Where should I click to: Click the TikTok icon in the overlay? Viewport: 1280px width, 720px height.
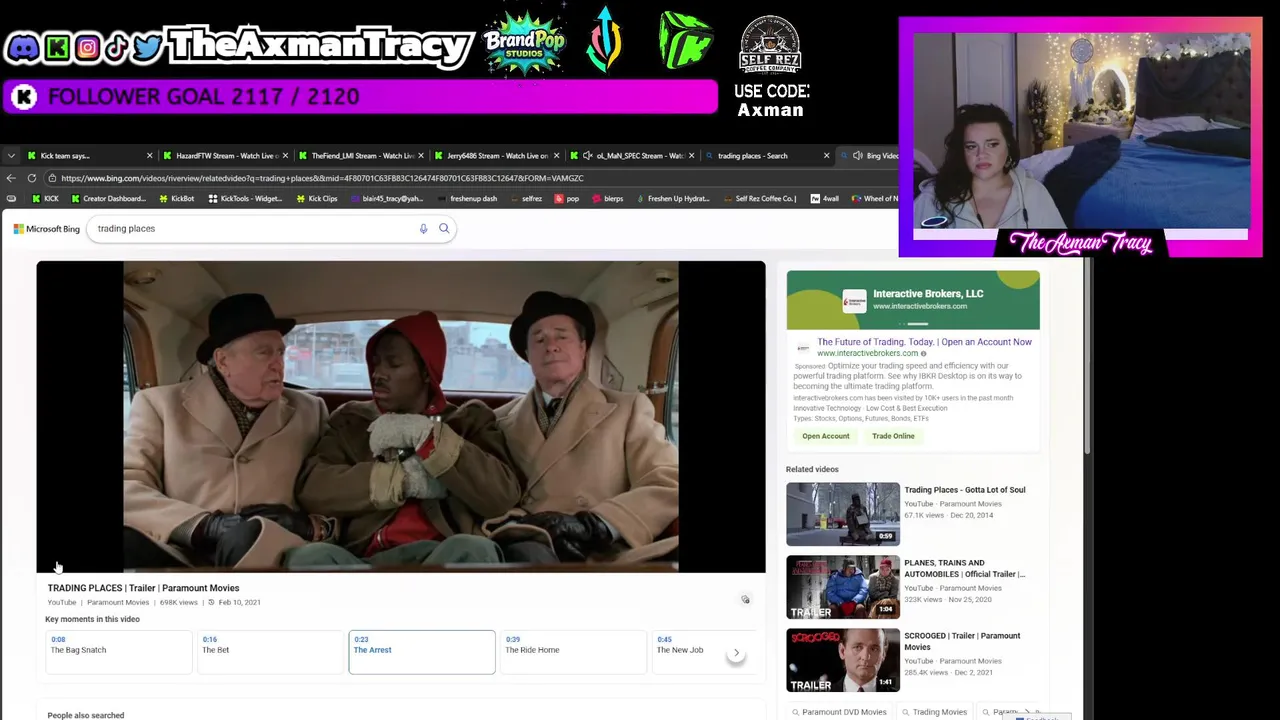tap(116, 47)
